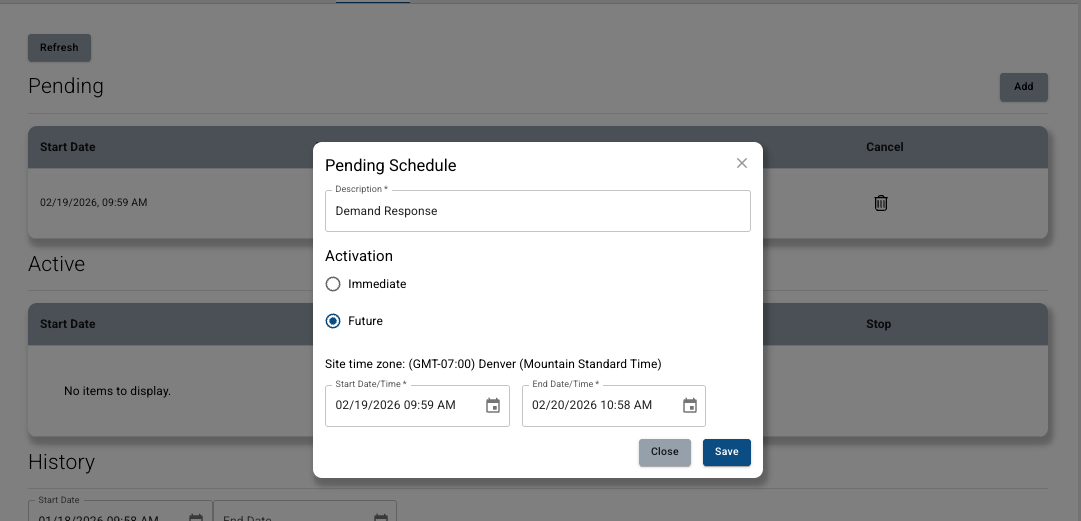Click the Add button for Pending
The image size is (1081, 521).
tap(1023, 87)
